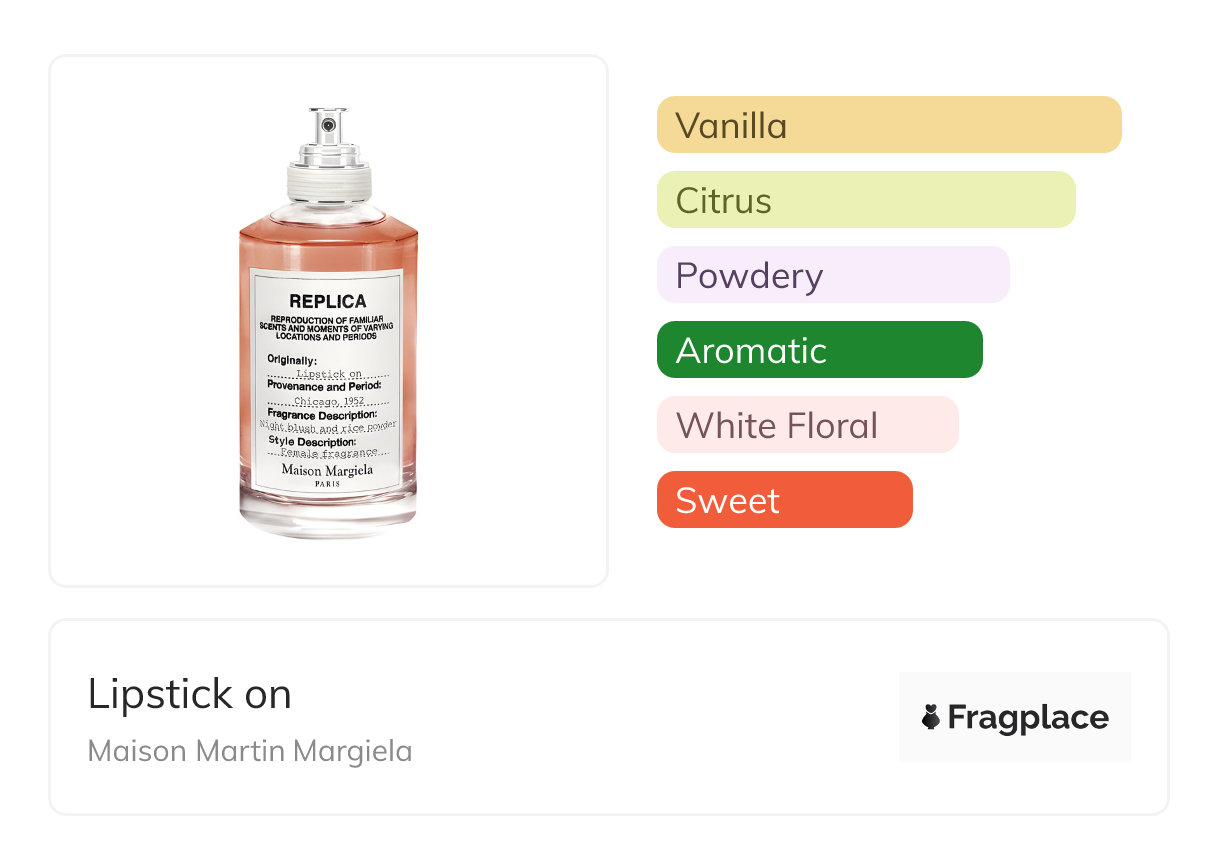This screenshot has width=1218, height=864.
Task: Click the Fragrance Description label line
Action: 321,414
